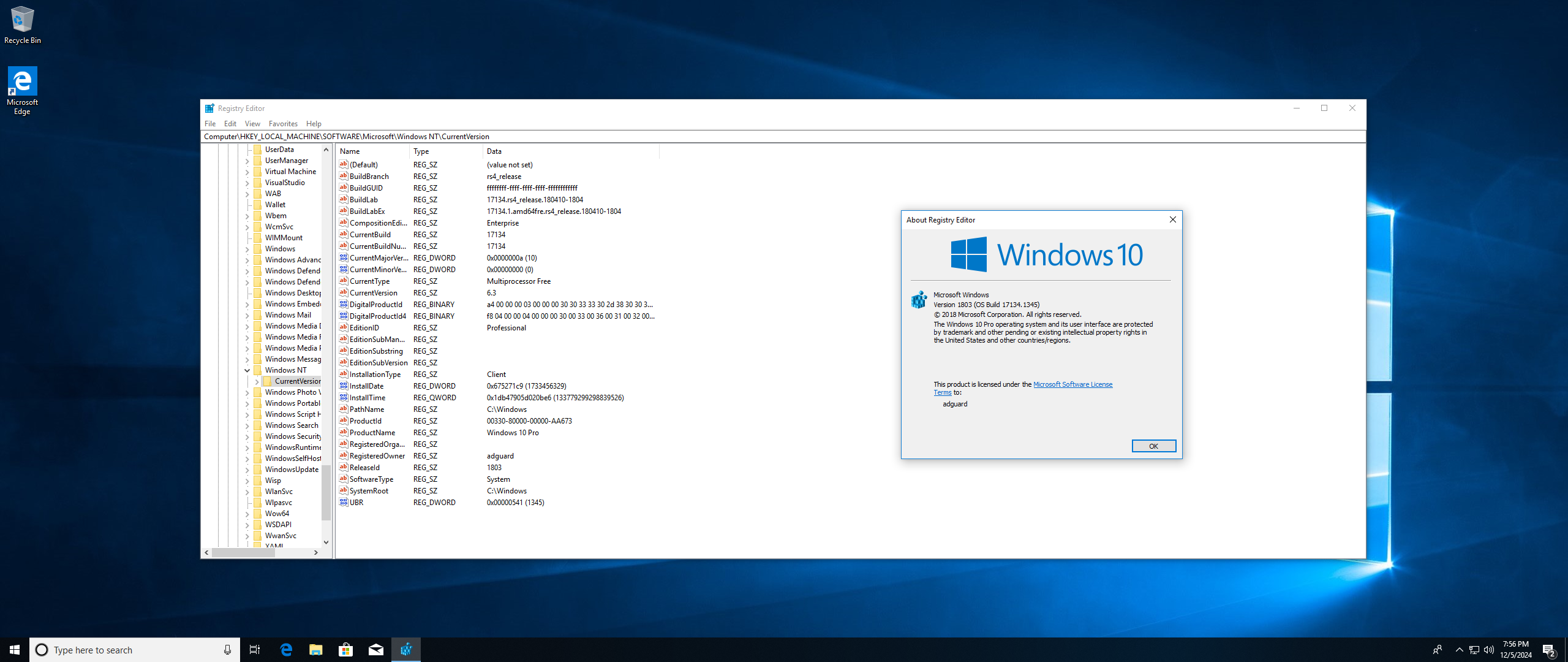Expand the CurrentVersion tree node
Viewport: 1568px width, 662px height.
coord(257,381)
